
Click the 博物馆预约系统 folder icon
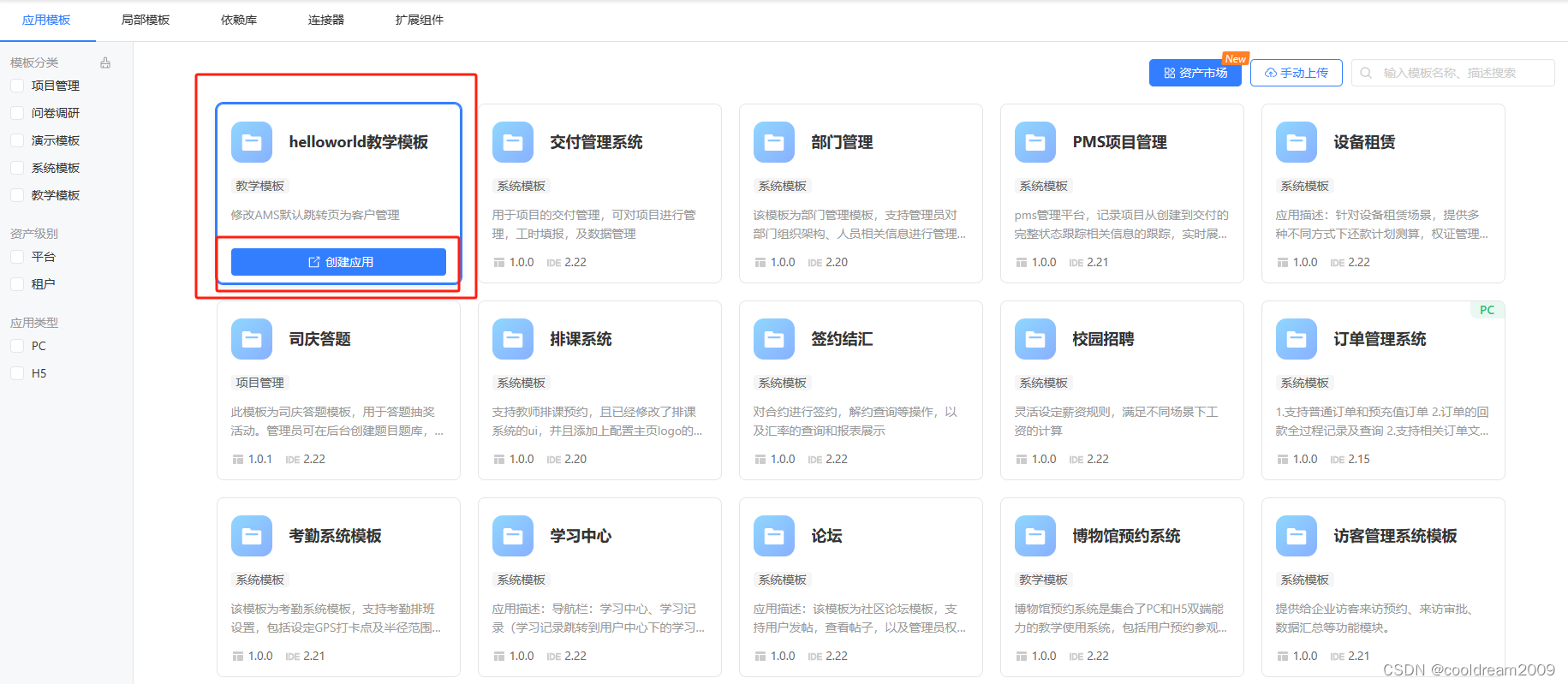(x=1035, y=536)
